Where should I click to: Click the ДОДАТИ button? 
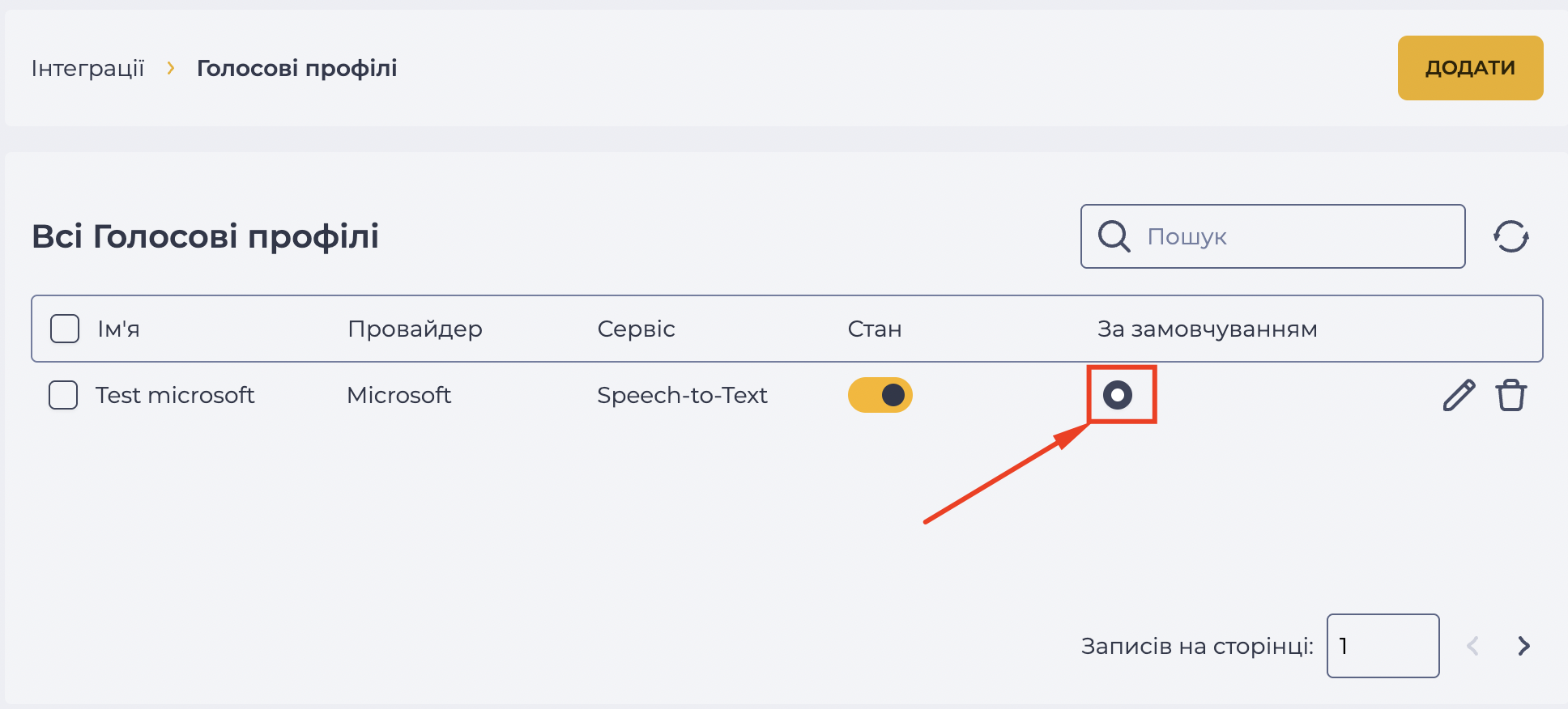[1470, 68]
